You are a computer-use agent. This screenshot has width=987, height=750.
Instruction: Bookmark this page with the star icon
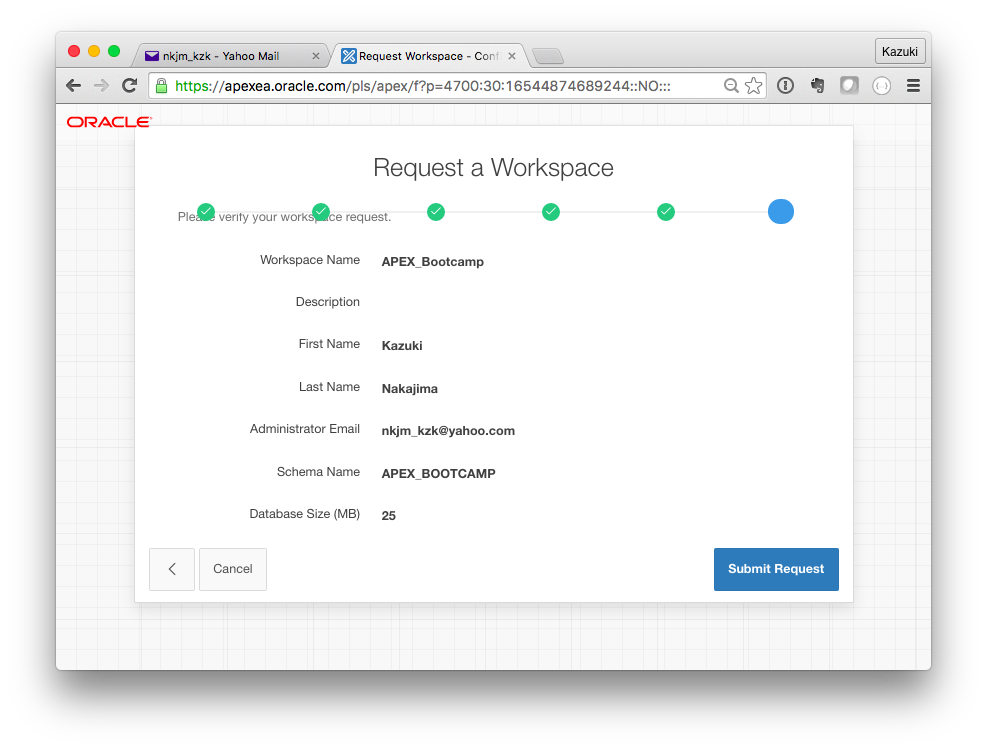[x=753, y=86]
